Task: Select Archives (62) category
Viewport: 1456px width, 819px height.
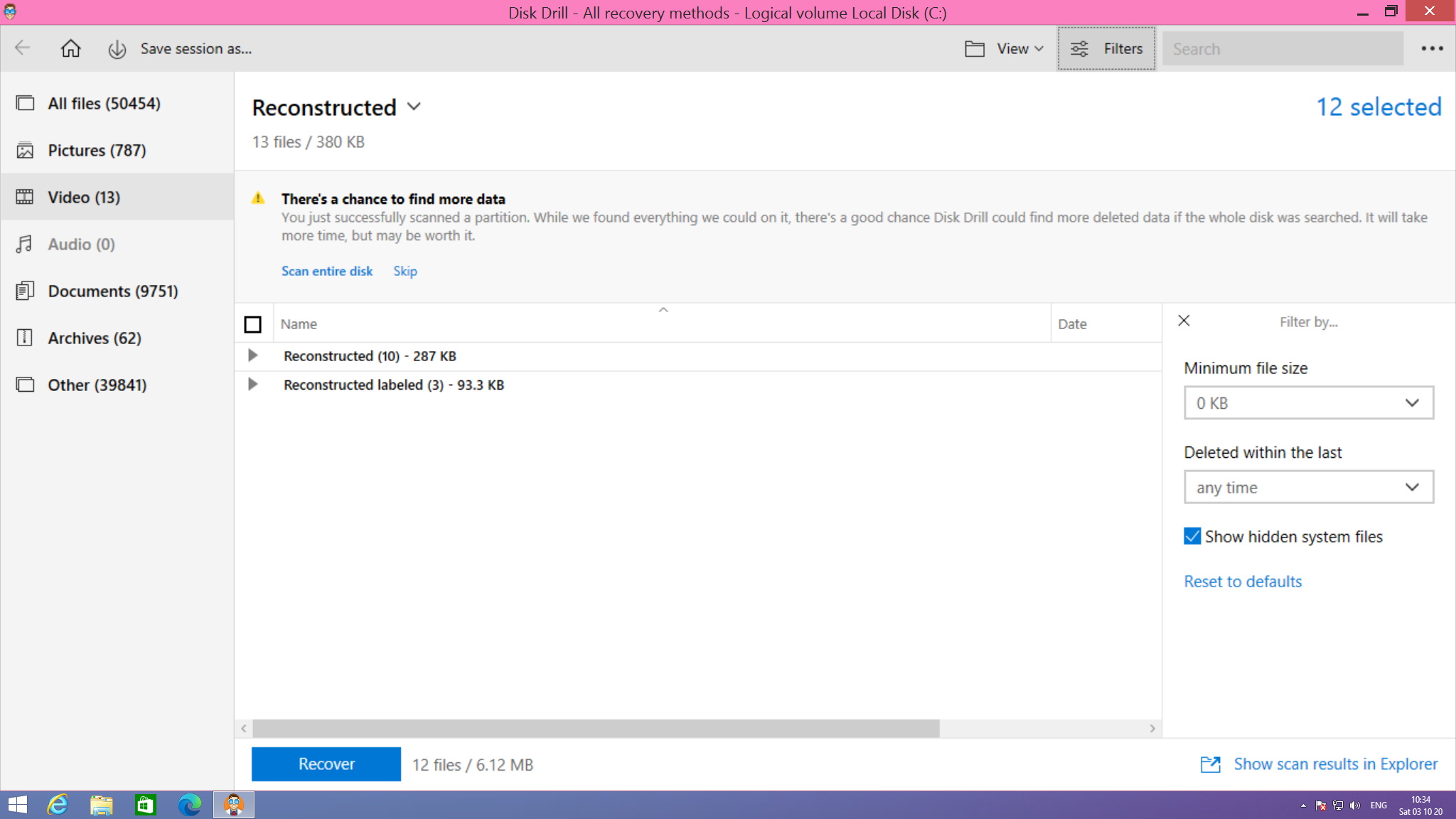Action: pyautogui.click(x=117, y=338)
